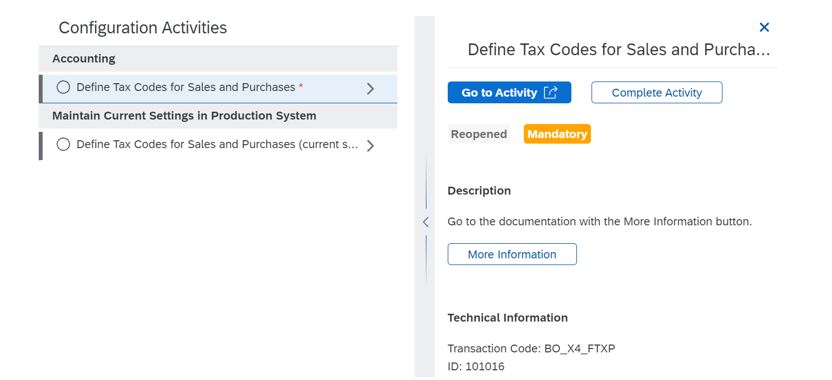
Task: Expand the current settings tax codes chevron
Action: (x=370, y=145)
